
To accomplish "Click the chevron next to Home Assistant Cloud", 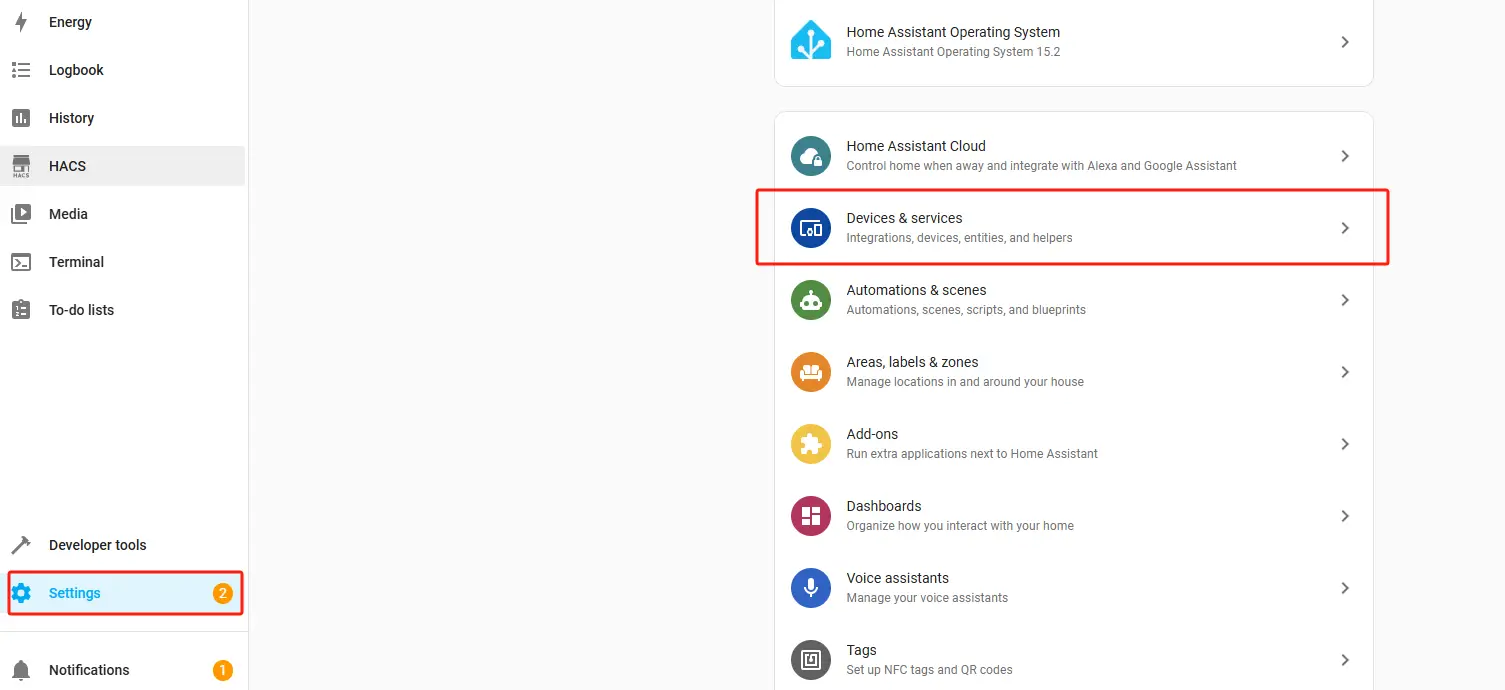I will 1345,156.
